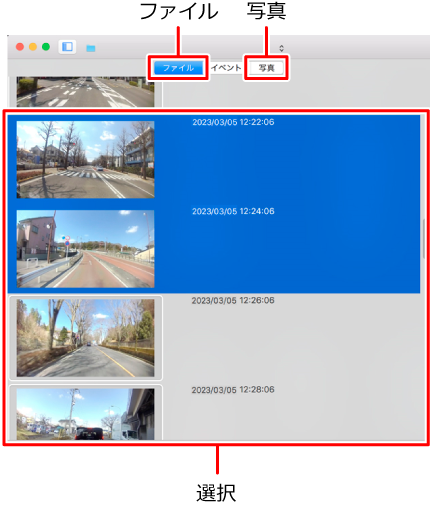The image size is (432, 510).
Task: Switch to the イベント tab
Action: [x=226, y=68]
